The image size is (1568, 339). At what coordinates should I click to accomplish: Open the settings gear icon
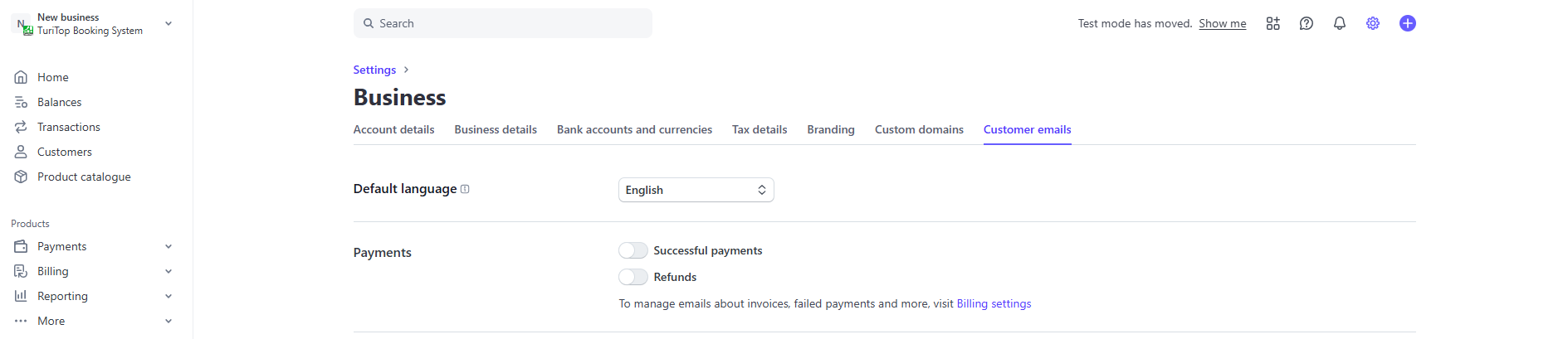click(x=1373, y=23)
